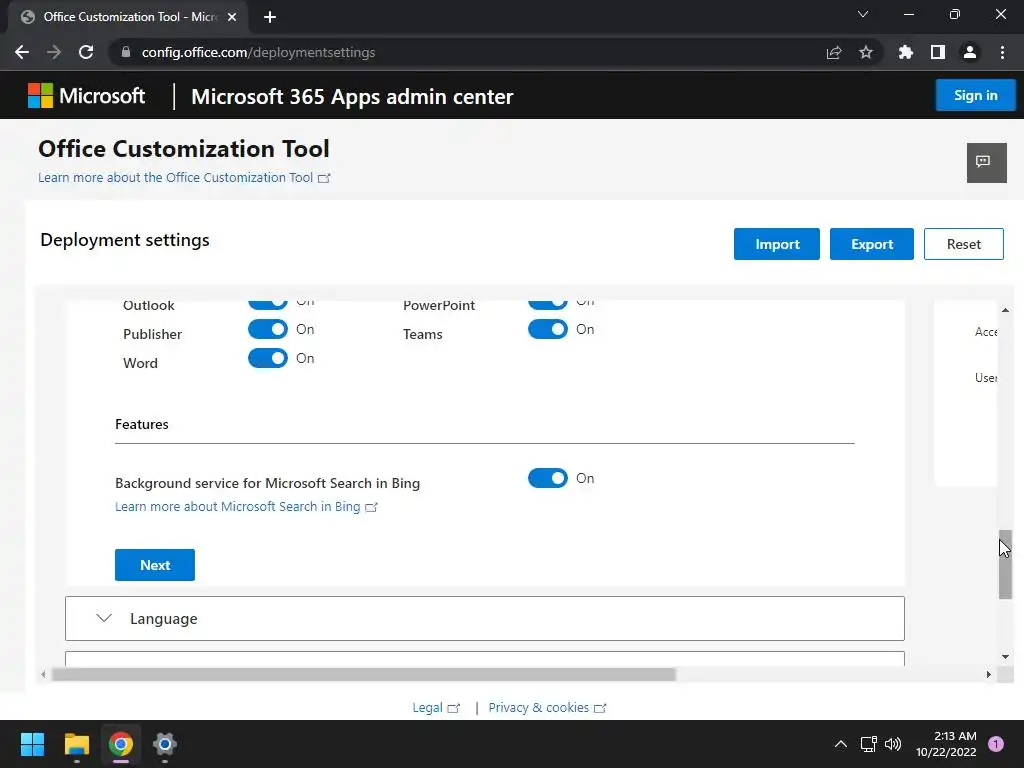Turn off the Publisher toggle

(x=267, y=329)
